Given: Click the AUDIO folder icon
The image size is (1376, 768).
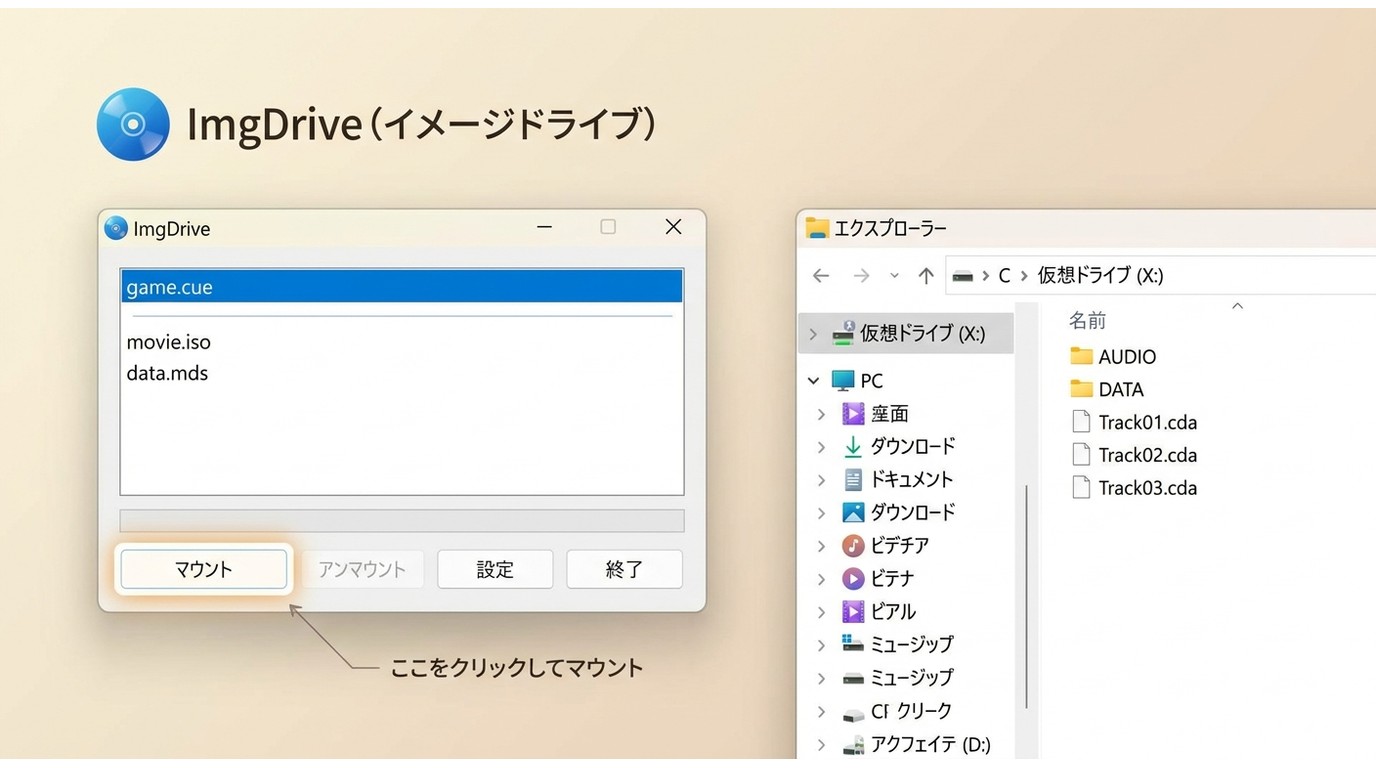Looking at the screenshot, I should point(1081,356).
